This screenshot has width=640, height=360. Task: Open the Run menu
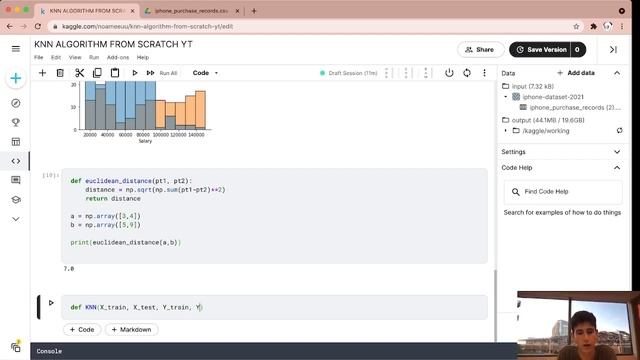(94, 58)
